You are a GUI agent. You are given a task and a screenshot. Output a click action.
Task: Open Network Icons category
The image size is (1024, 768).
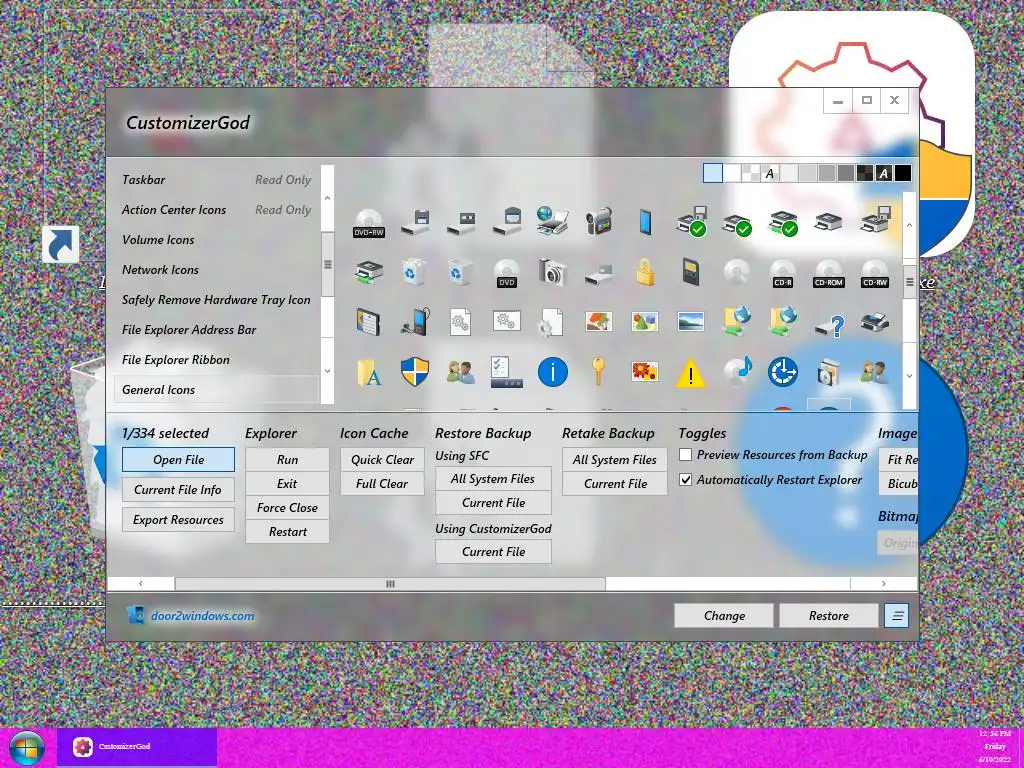click(217, 270)
